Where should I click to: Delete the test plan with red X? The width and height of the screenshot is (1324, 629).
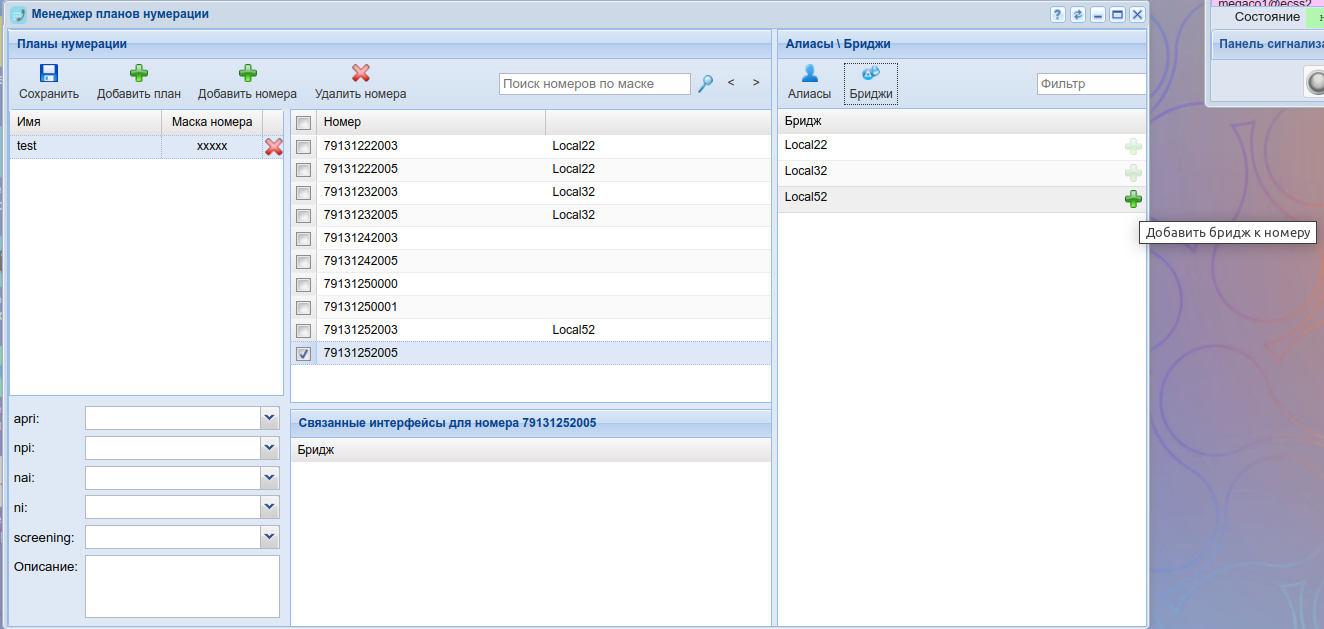point(273,147)
